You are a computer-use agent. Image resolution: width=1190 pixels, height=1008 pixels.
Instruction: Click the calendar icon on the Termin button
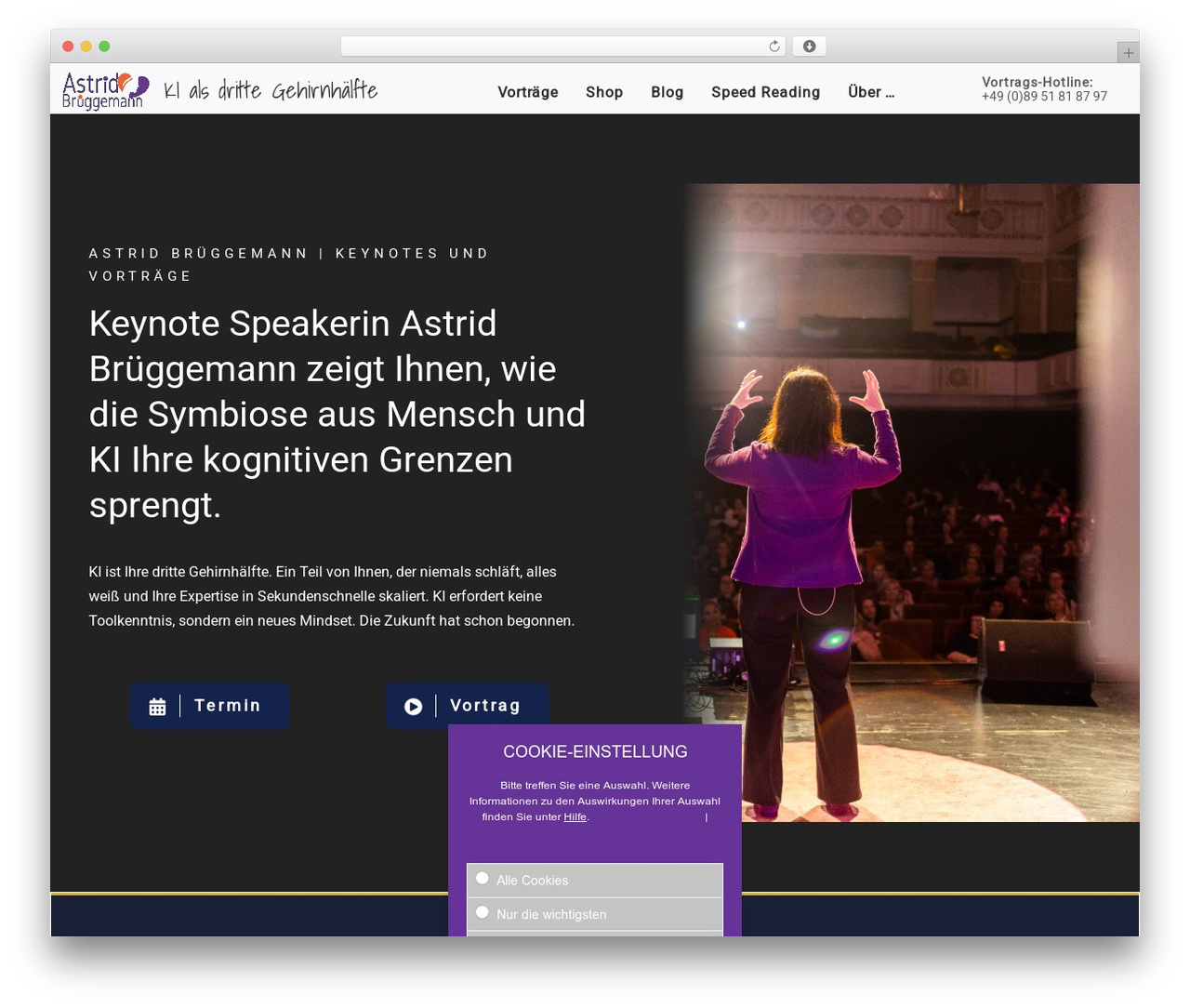(157, 707)
